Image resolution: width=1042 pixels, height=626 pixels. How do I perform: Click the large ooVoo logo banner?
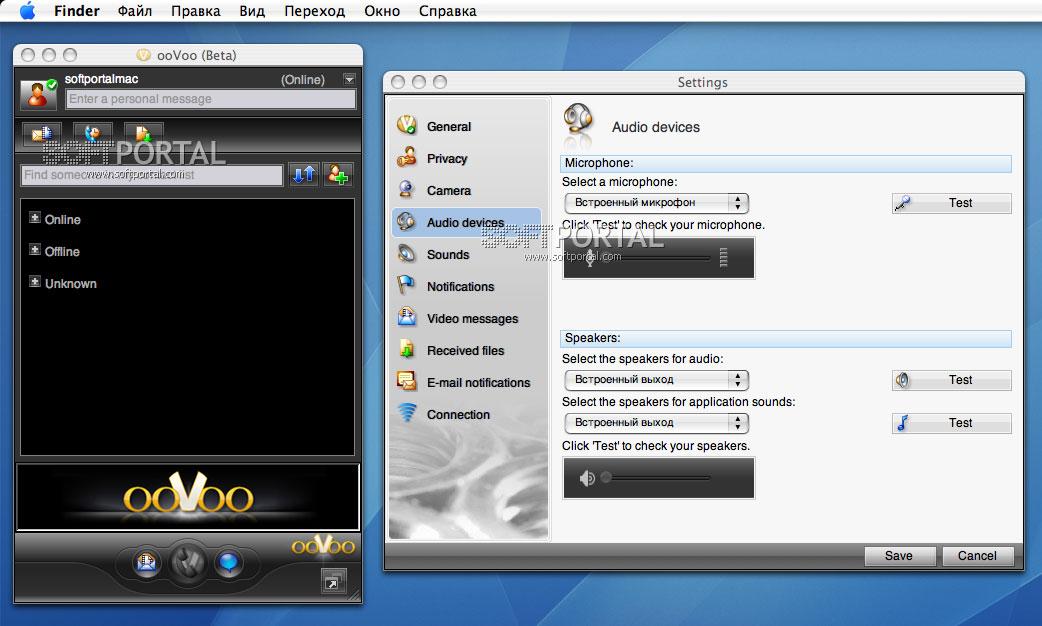click(x=187, y=496)
